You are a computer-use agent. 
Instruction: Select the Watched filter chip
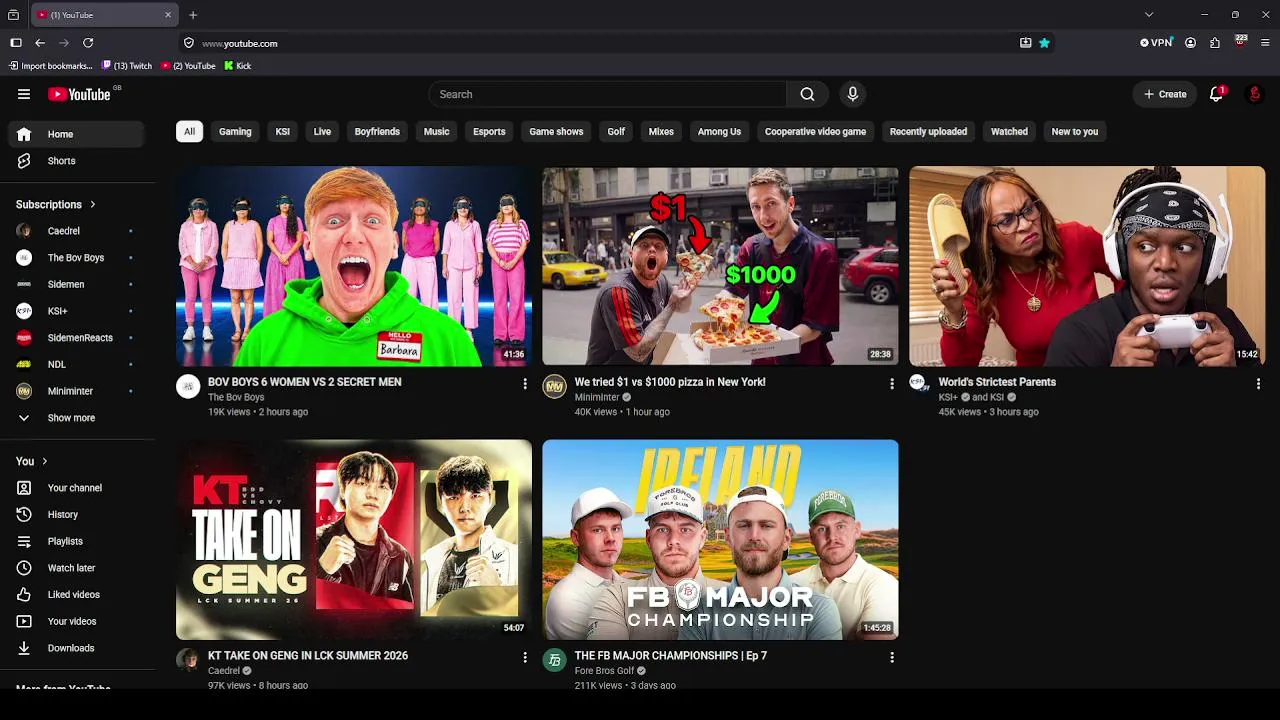click(x=1009, y=131)
